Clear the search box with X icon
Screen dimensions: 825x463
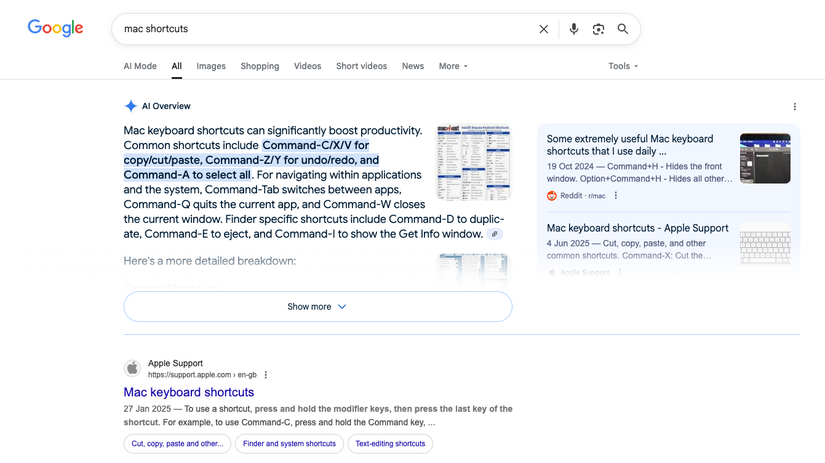pyautogui.click(x=544, y=29)
